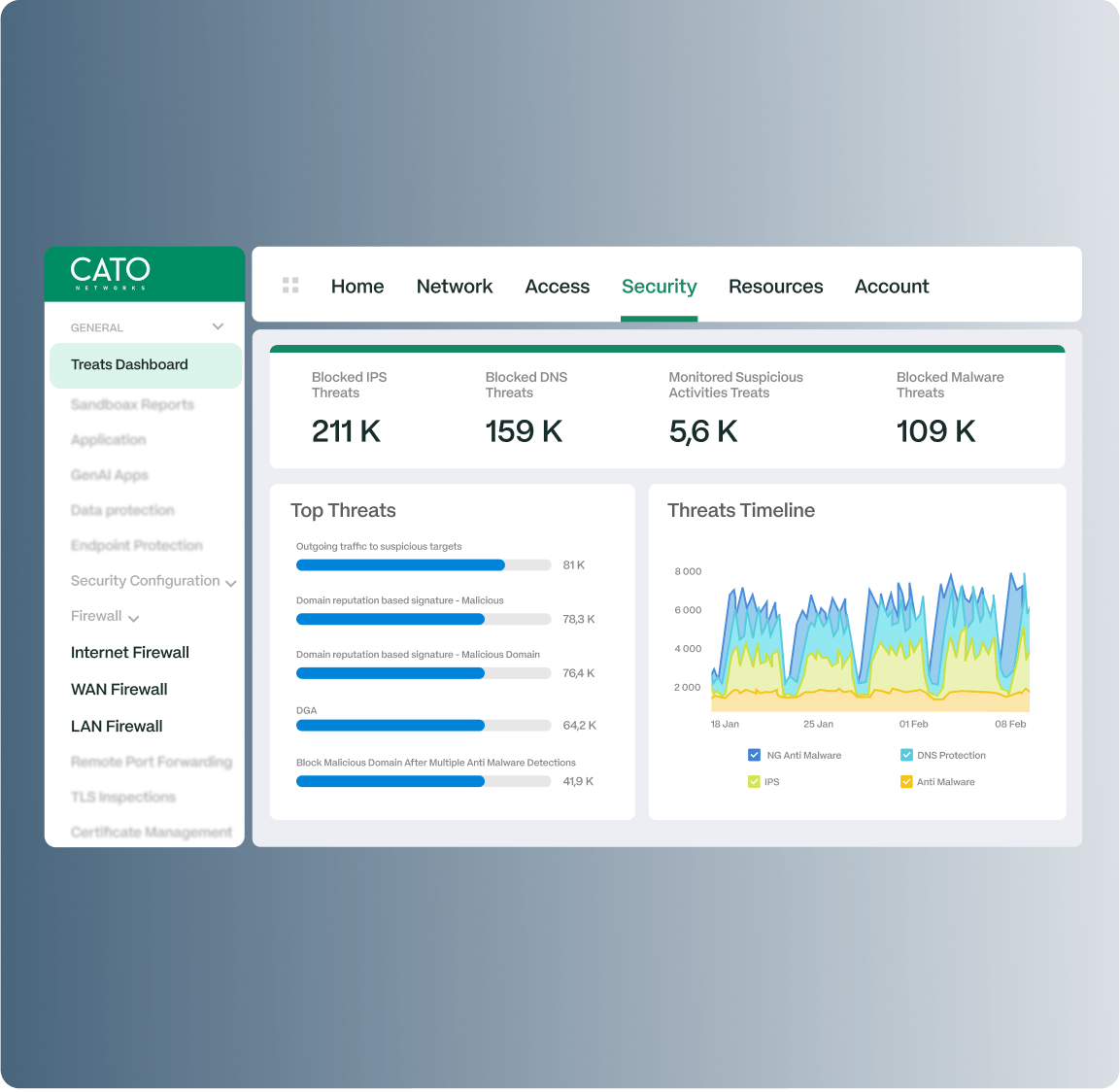
Task: Click the 01 Feb timeline label
Action: [913, 724]
